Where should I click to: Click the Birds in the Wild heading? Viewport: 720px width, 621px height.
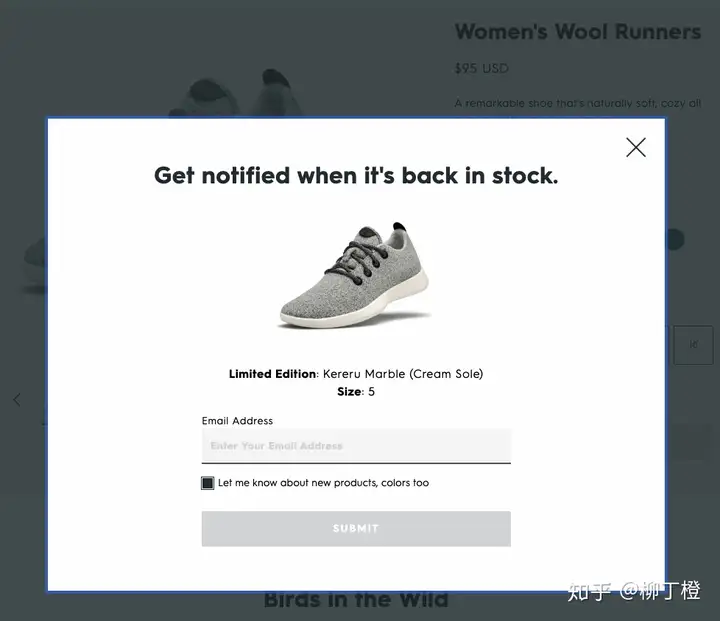[x=356, y=600]
